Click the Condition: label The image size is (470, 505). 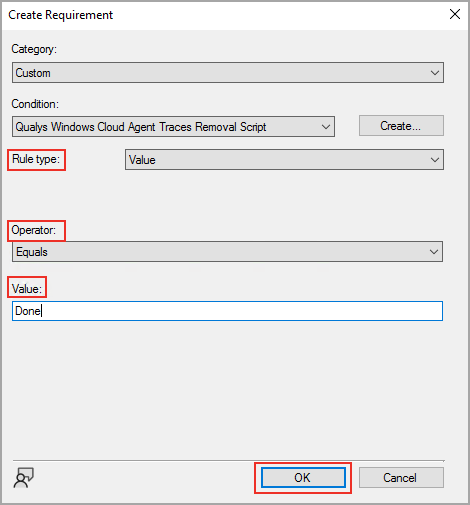pos(35,104)
